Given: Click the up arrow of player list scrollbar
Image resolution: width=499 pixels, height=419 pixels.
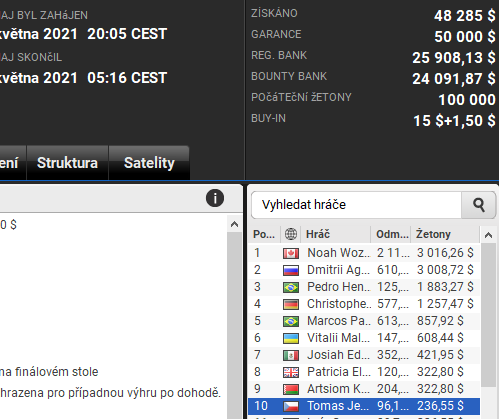Looking at the screenshot, I should (x=489, y=235).
